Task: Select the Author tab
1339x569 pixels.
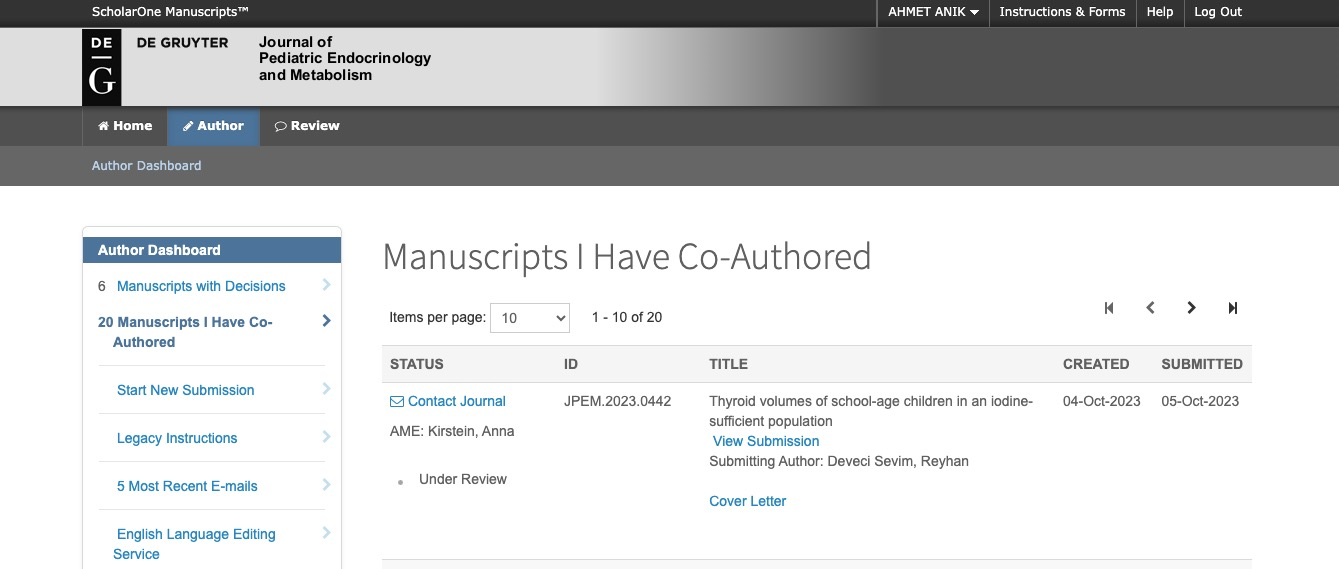Action: pos(213,126)
